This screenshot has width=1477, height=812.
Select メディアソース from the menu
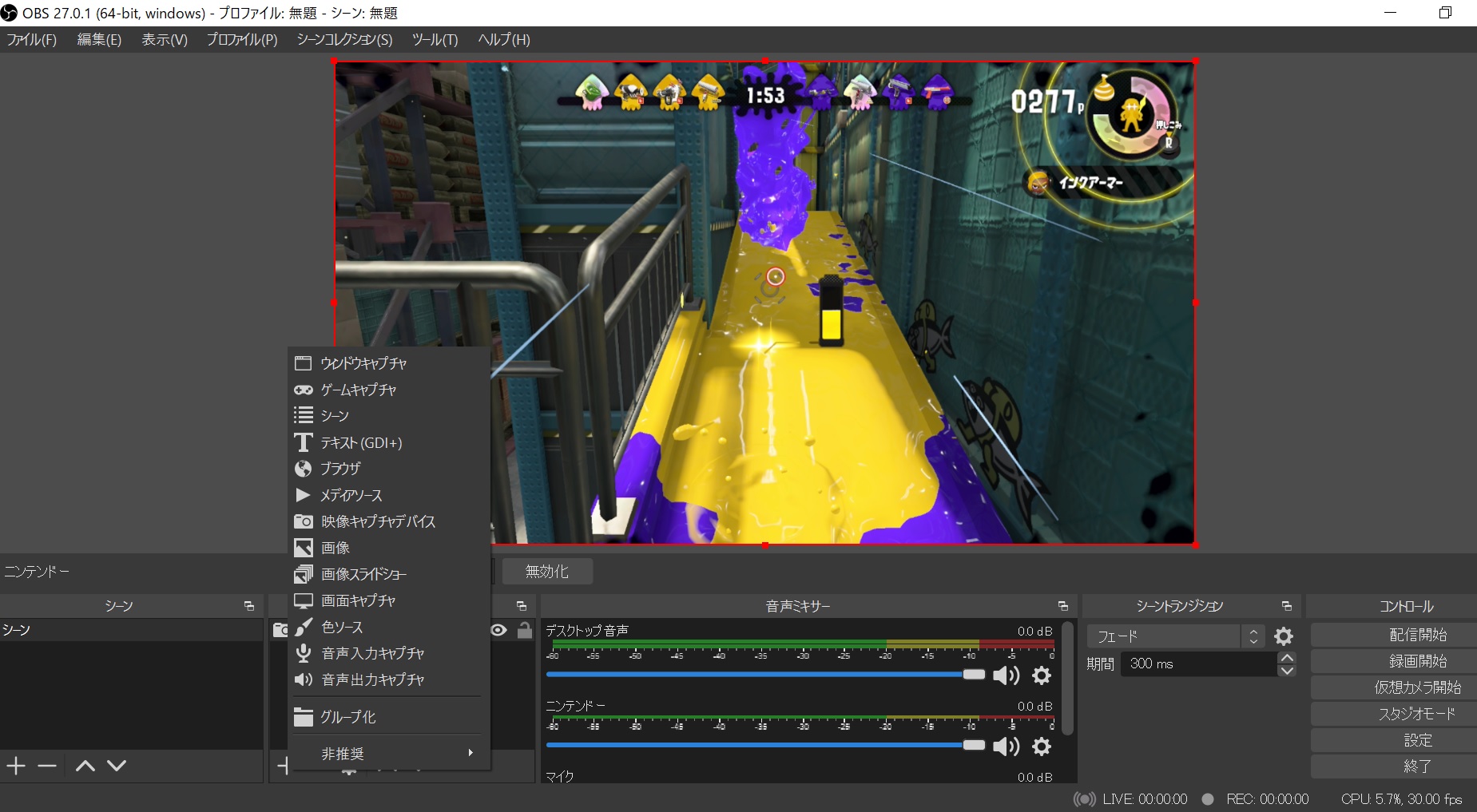pyautogui.click(x=390, y=495)
